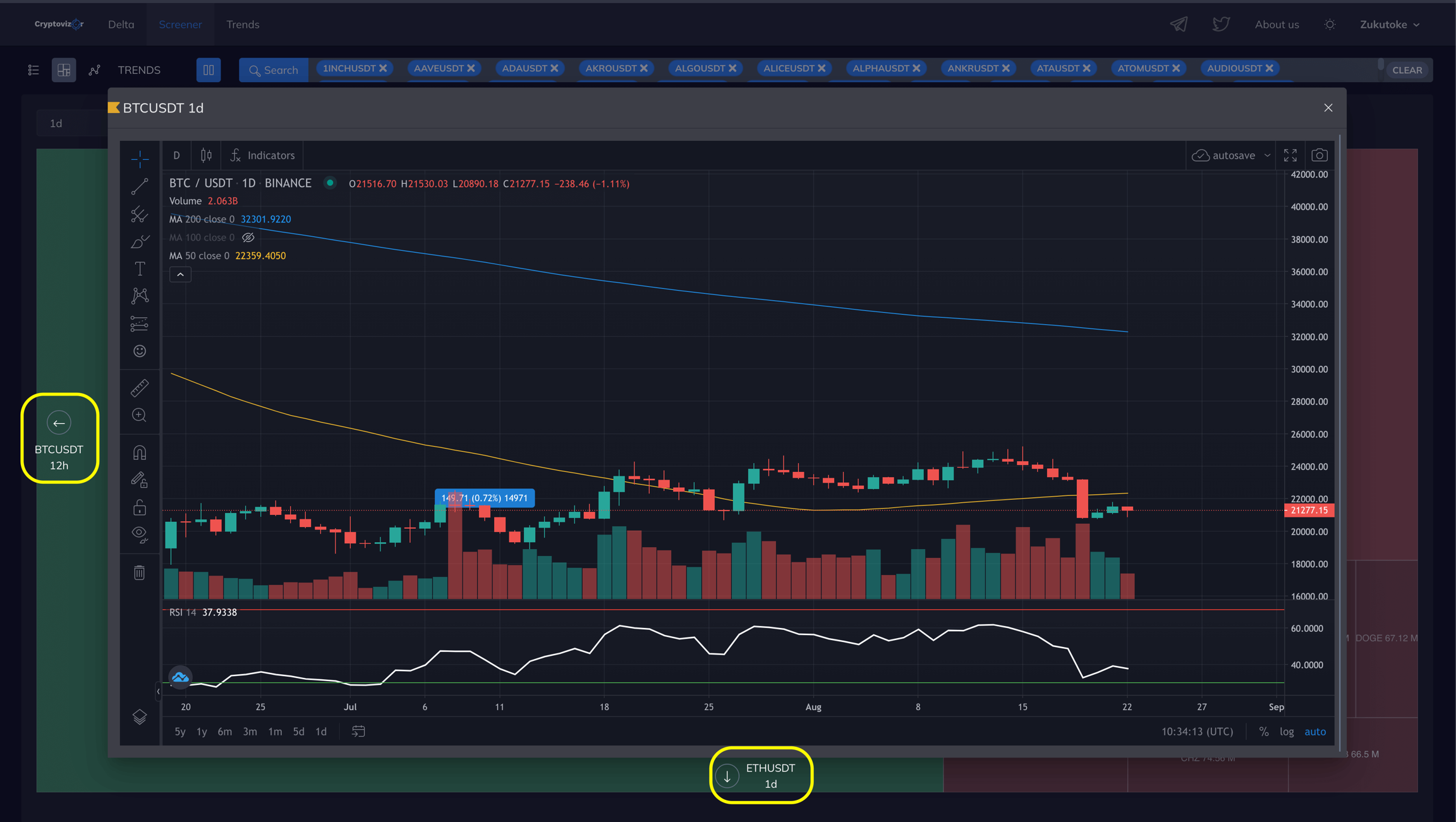Select the Text annotation tool
The width and height of the screenshot is (1456, 822).
pyautogui.click(x=140, y=269)
